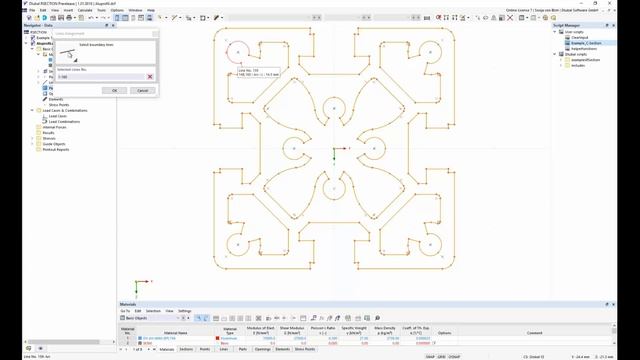
Task: Open the print dropdown arrow in the toolbar
Action: tap(75, 18)
